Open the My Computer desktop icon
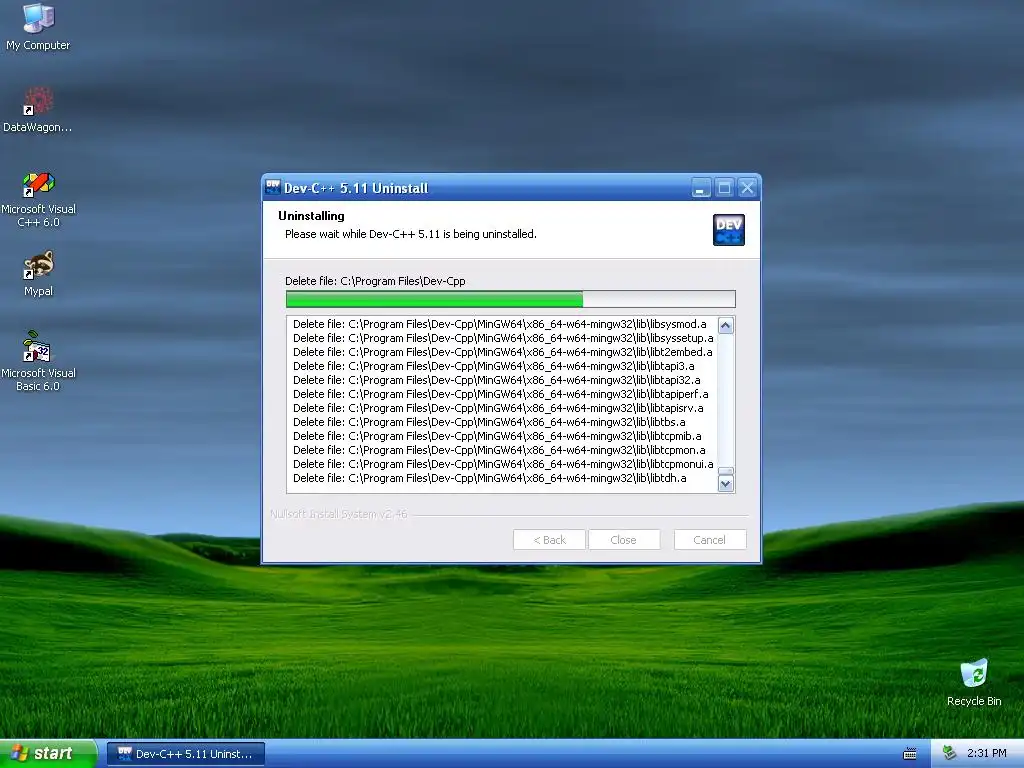The image size is (1024, 768). 38,26
